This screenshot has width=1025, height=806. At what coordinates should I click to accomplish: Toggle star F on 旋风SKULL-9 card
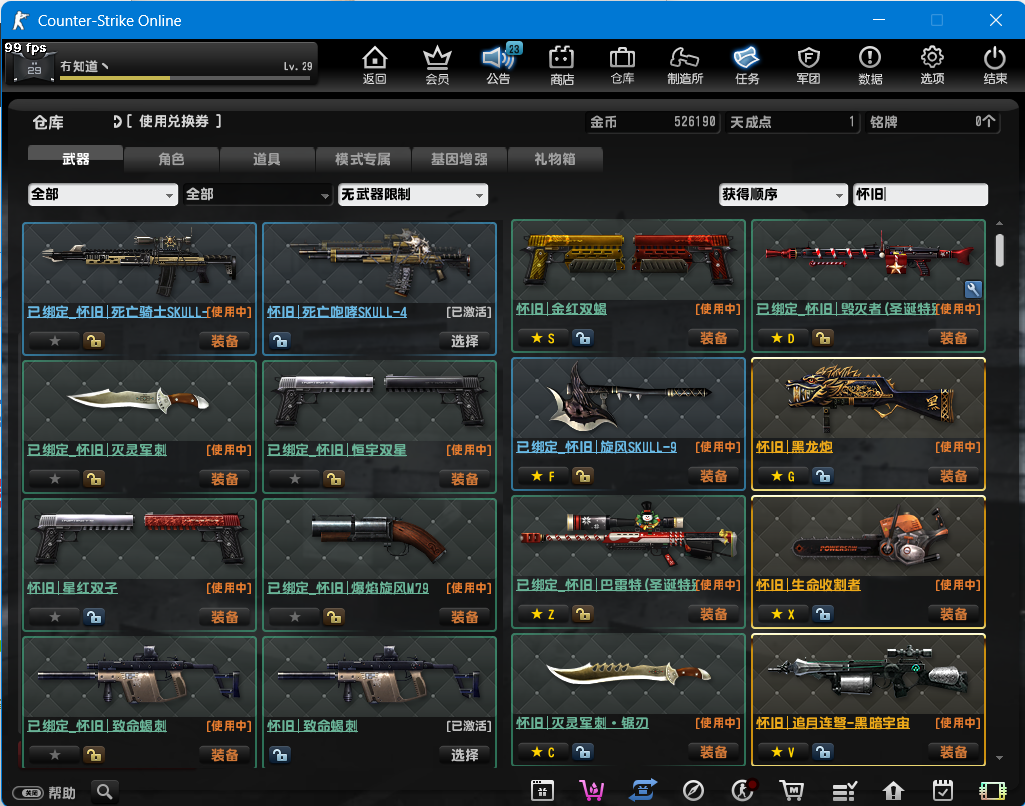543,476
